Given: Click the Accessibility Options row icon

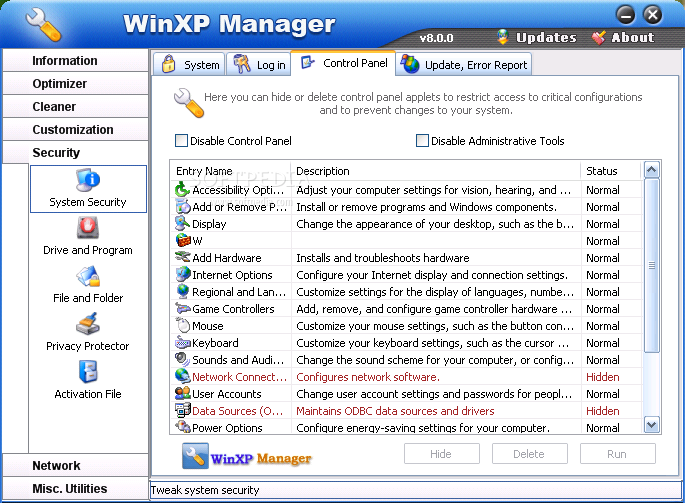Looking at the screenshot, I should click(183, 190).
